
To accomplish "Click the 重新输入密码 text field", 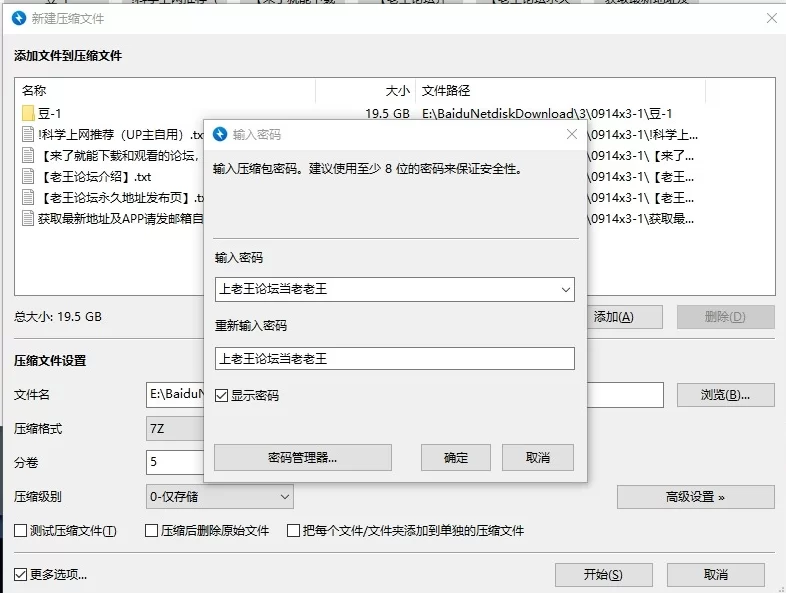I will (395, 359).
